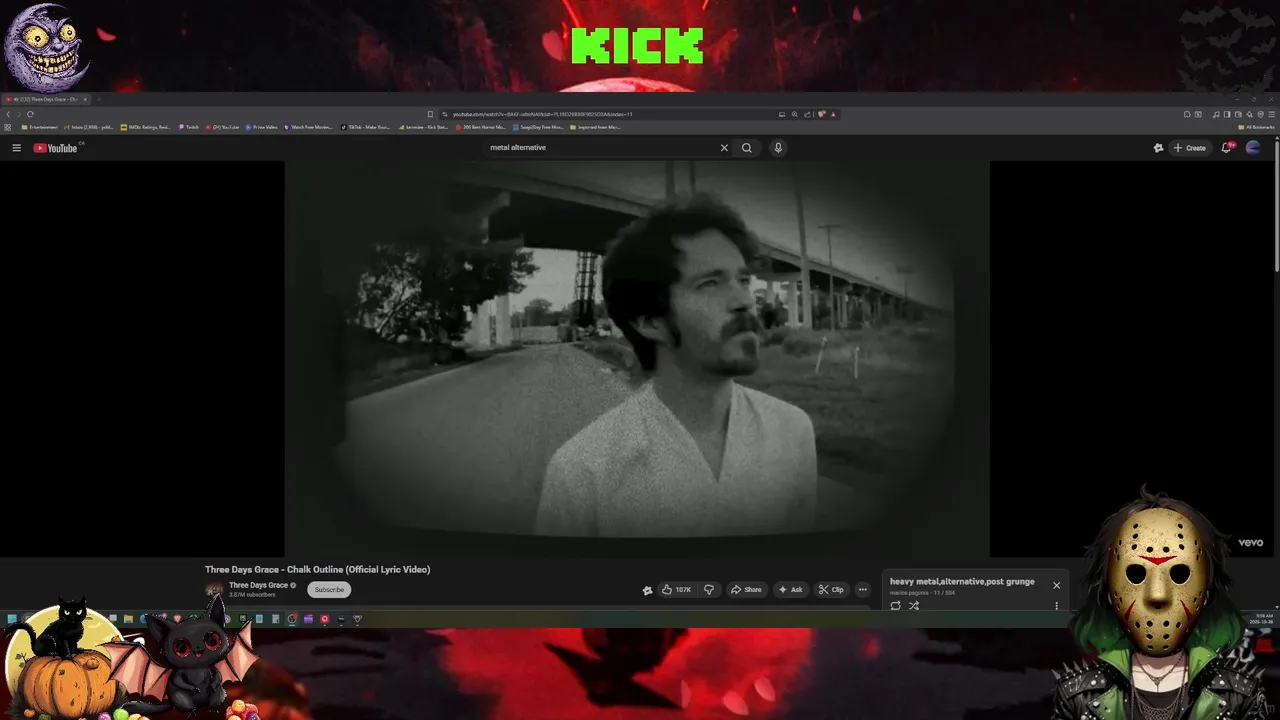The height and width of the screenshot is (720, 1280).
Task: Toggle playlist shuffle
Action: tap(913, 606)
